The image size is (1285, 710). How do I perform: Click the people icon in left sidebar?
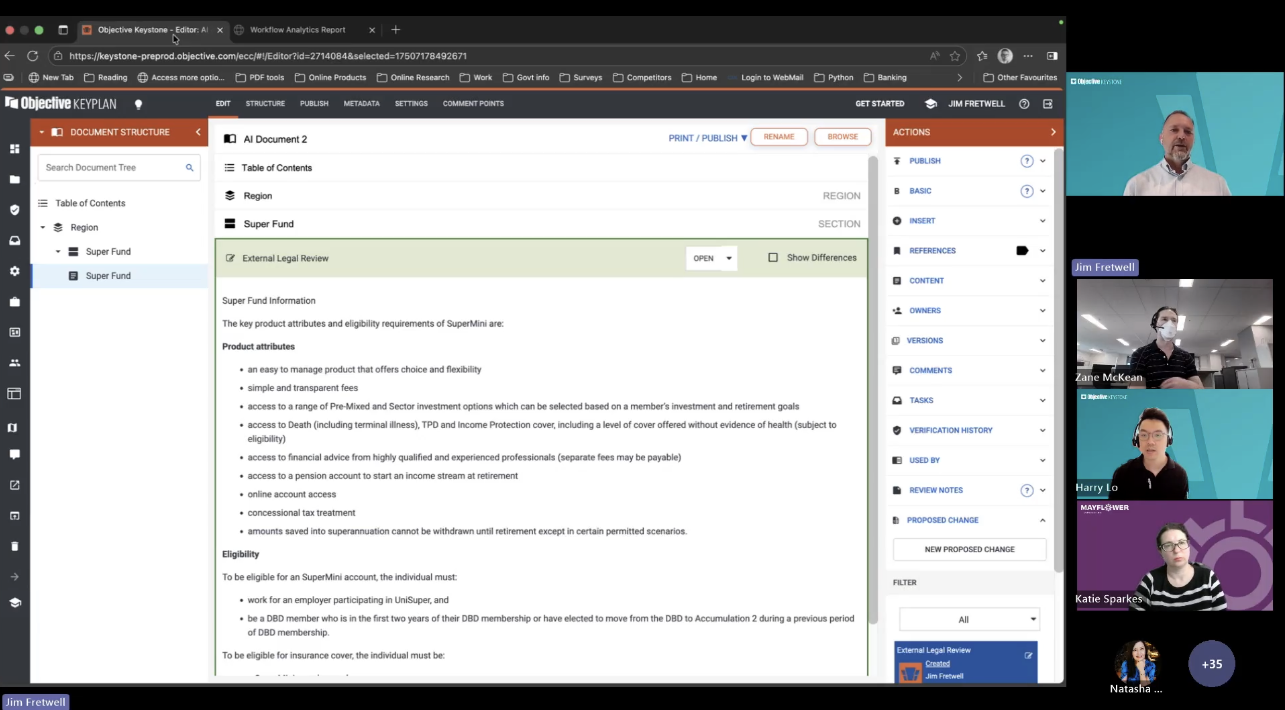[14, 363]
